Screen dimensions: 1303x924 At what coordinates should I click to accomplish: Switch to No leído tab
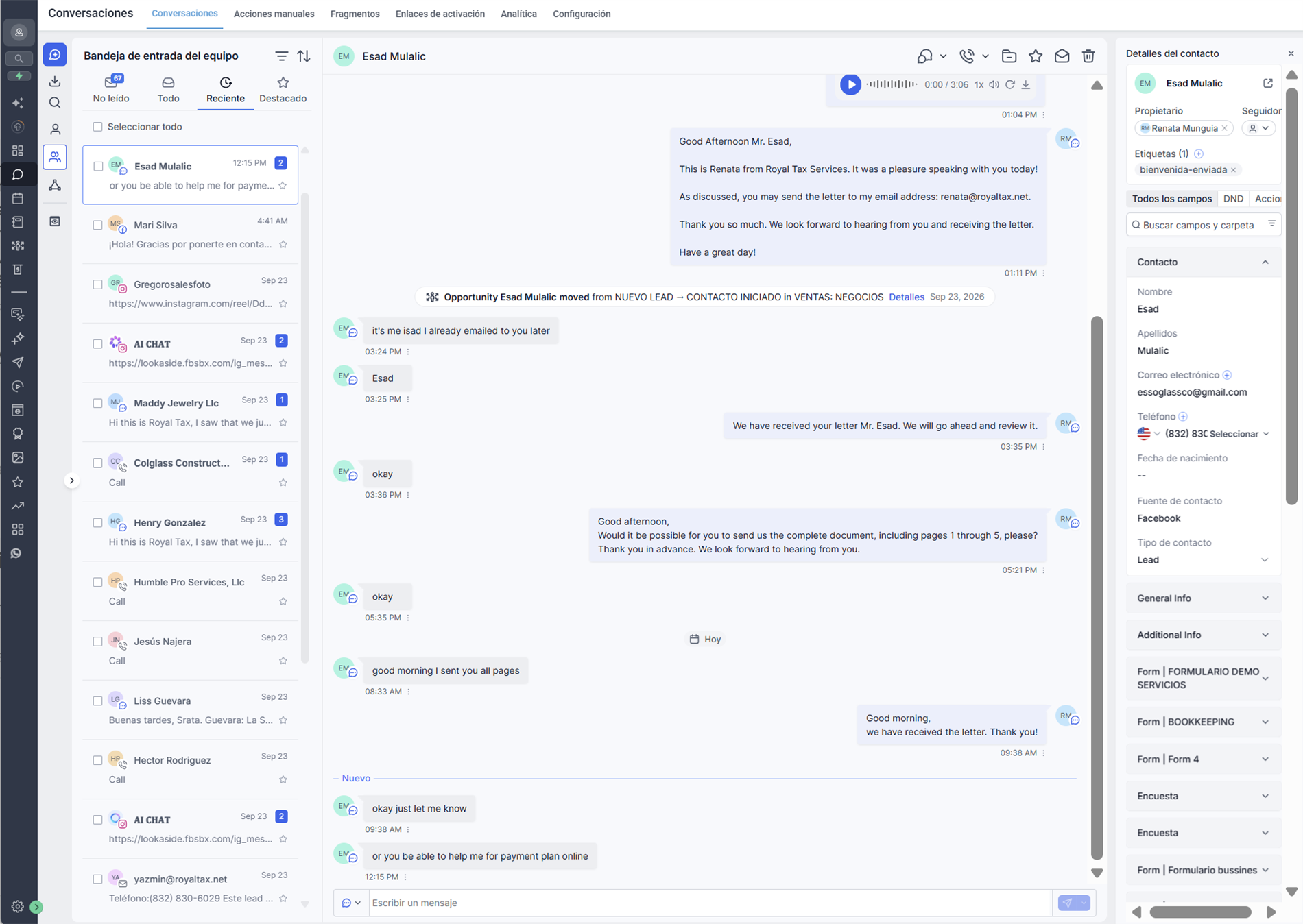[111, 90]
